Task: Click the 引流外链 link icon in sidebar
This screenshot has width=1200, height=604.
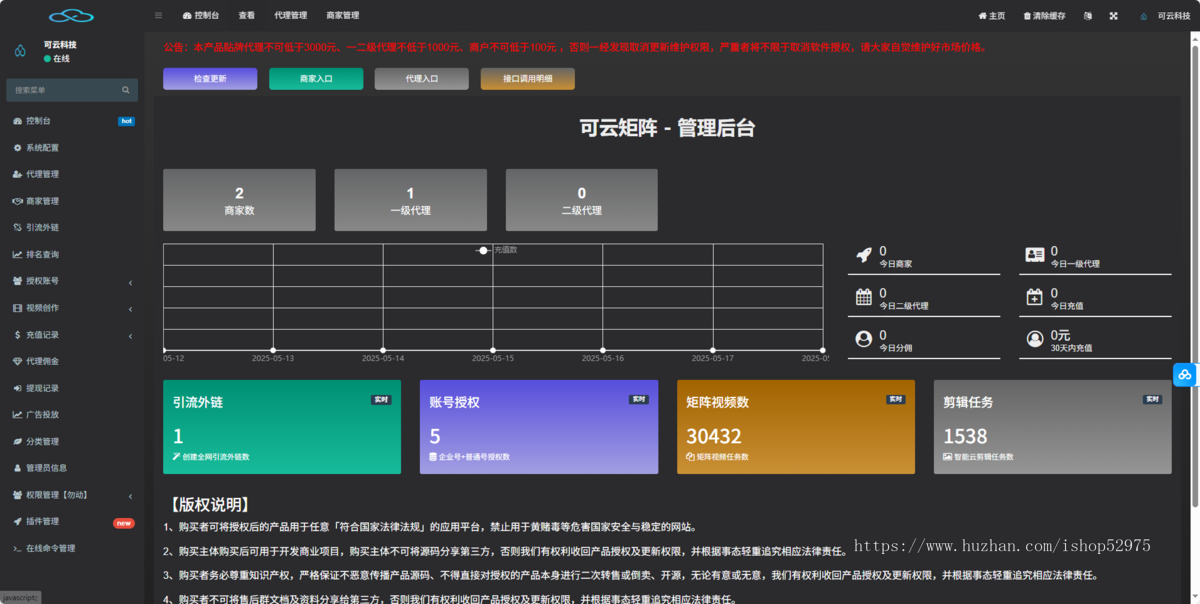Action: (x=17, y=228)
